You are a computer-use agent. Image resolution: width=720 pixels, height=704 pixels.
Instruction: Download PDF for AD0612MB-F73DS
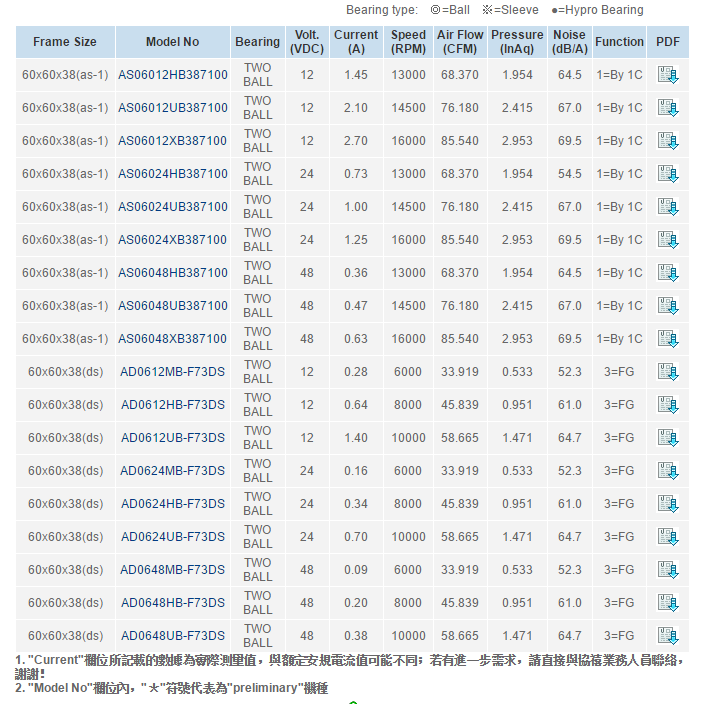pos(668,372)
